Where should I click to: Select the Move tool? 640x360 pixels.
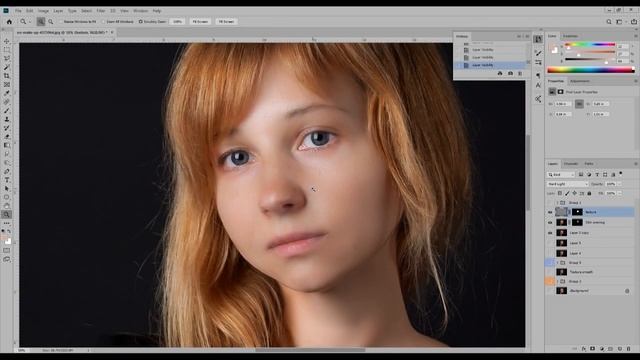point(7,41)
